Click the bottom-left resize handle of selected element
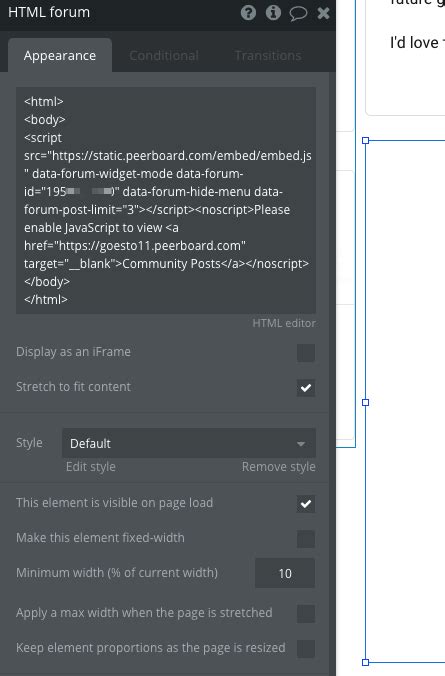Image resolution: width=445 pixels, height=676 pixels. tap(366, 662)
